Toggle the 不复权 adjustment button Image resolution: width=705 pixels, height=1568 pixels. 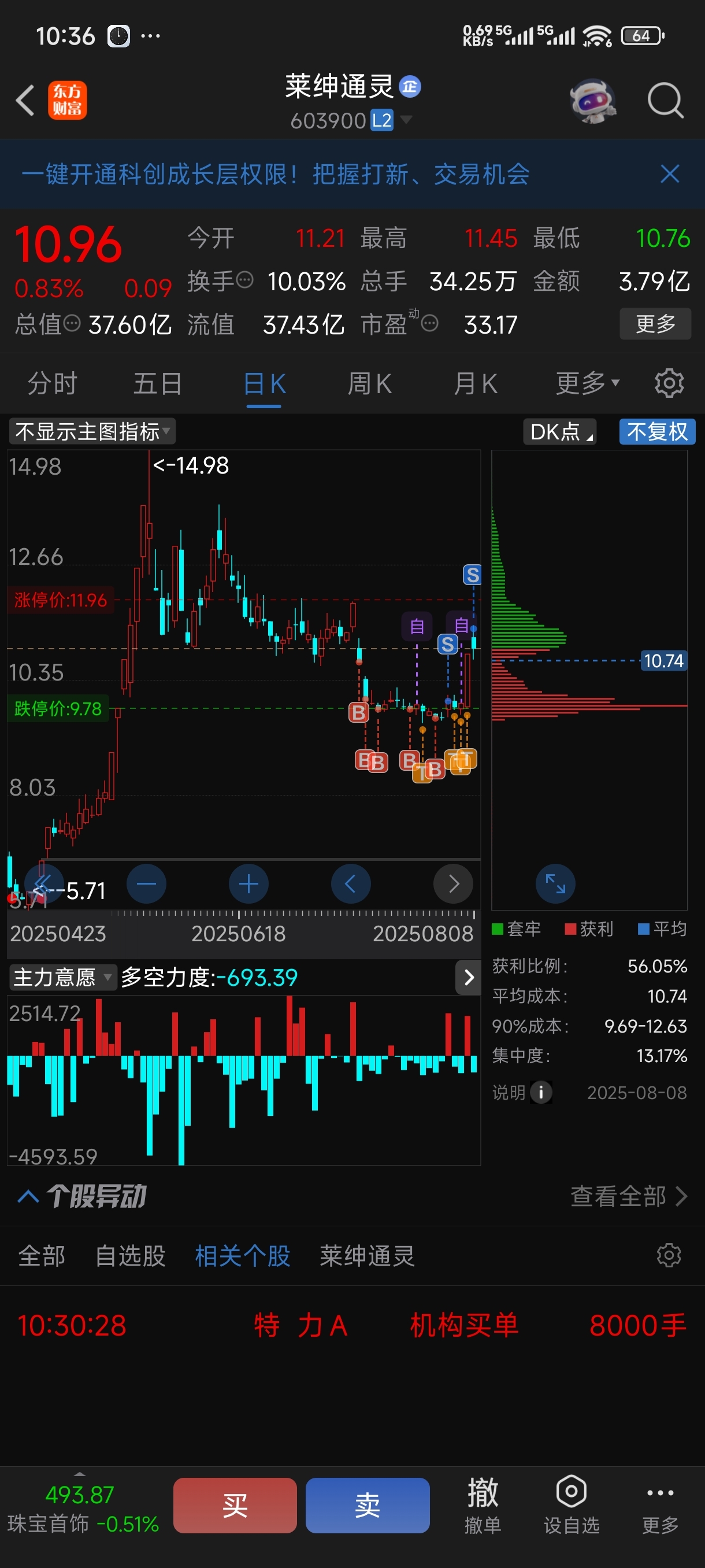pos(657,431)
